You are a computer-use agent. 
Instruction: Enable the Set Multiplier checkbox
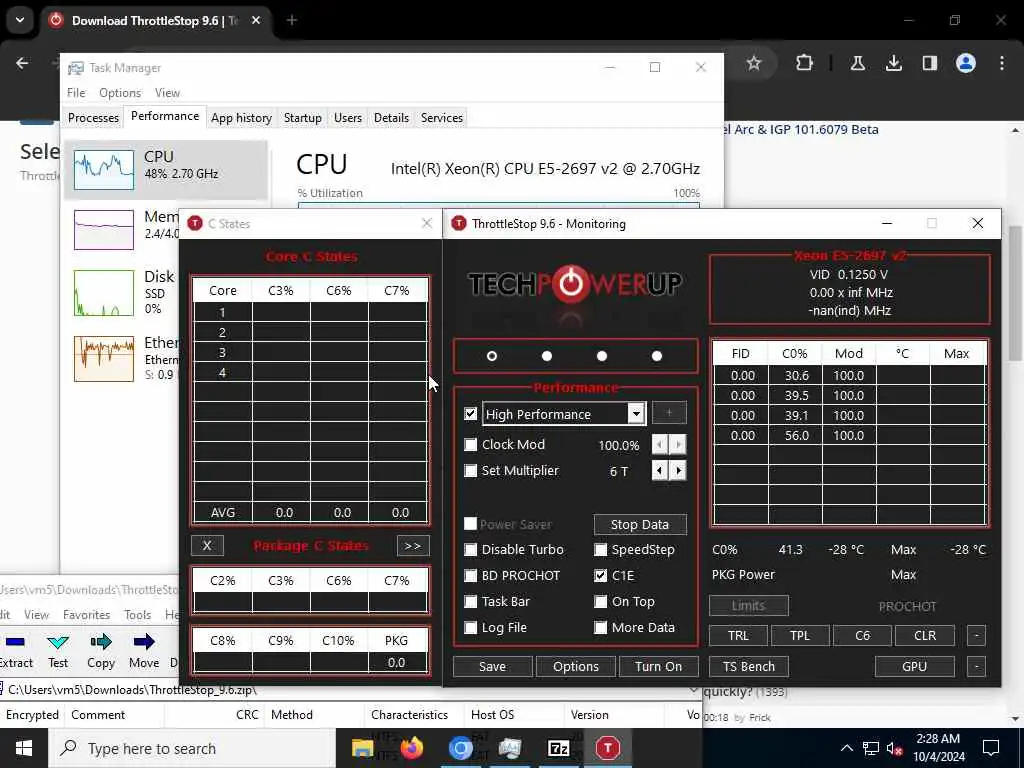[x=470, y=471]
